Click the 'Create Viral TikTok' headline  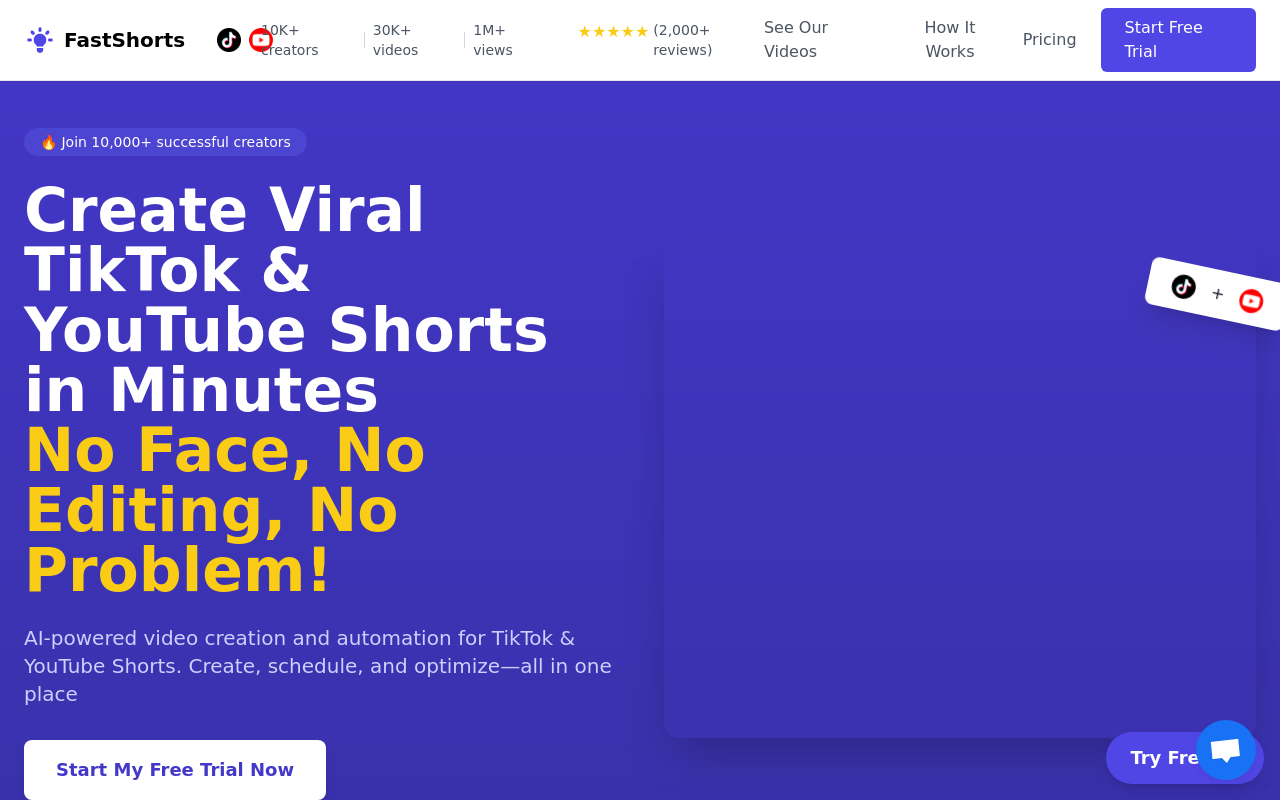[286, 300]
